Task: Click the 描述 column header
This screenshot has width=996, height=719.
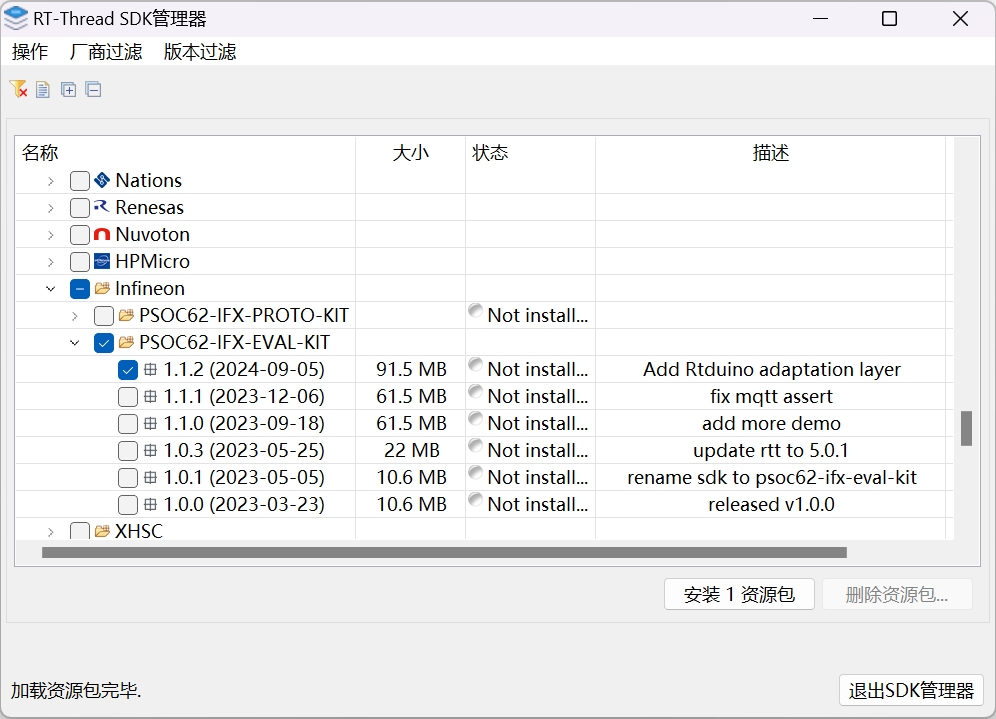Action: tap(771, 152)
